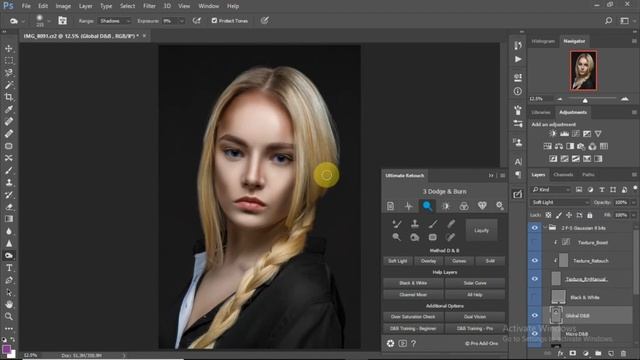Select the Pen tool
The height and width of the screenshot is (360, 640).
[x=9, y=280]
